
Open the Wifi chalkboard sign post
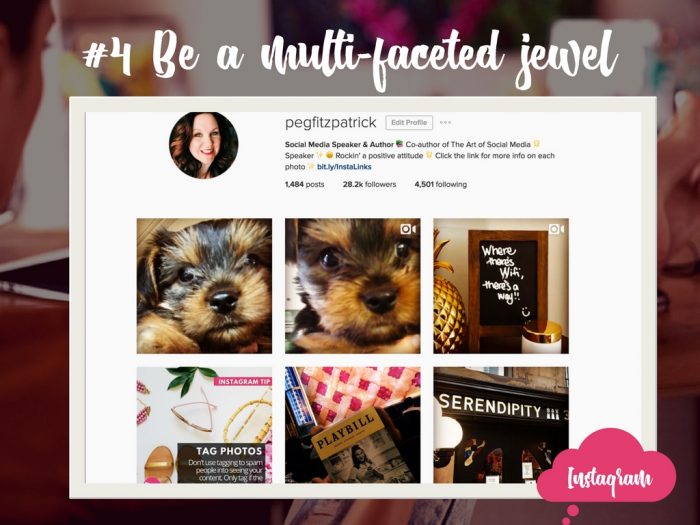click(x=501, y=286)
